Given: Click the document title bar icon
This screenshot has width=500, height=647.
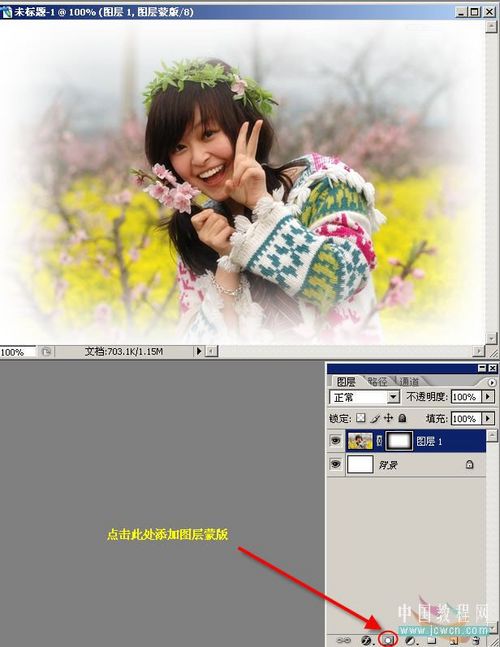Looking at the screenshot, I should 7,12.
